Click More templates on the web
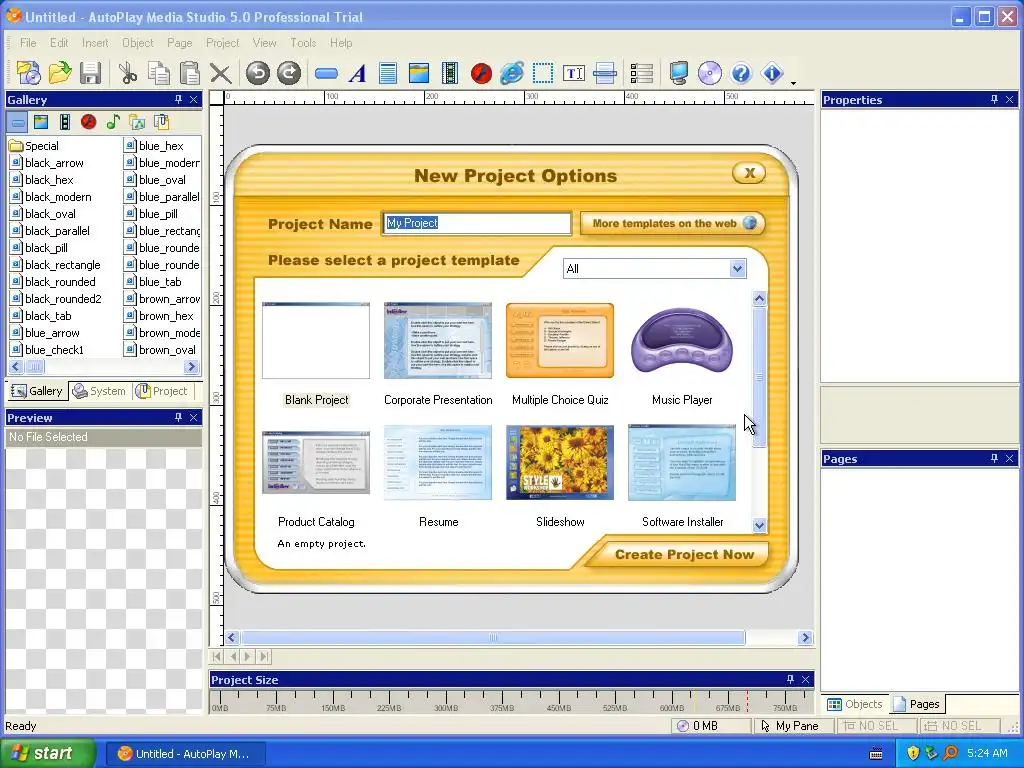 point(673,223)
